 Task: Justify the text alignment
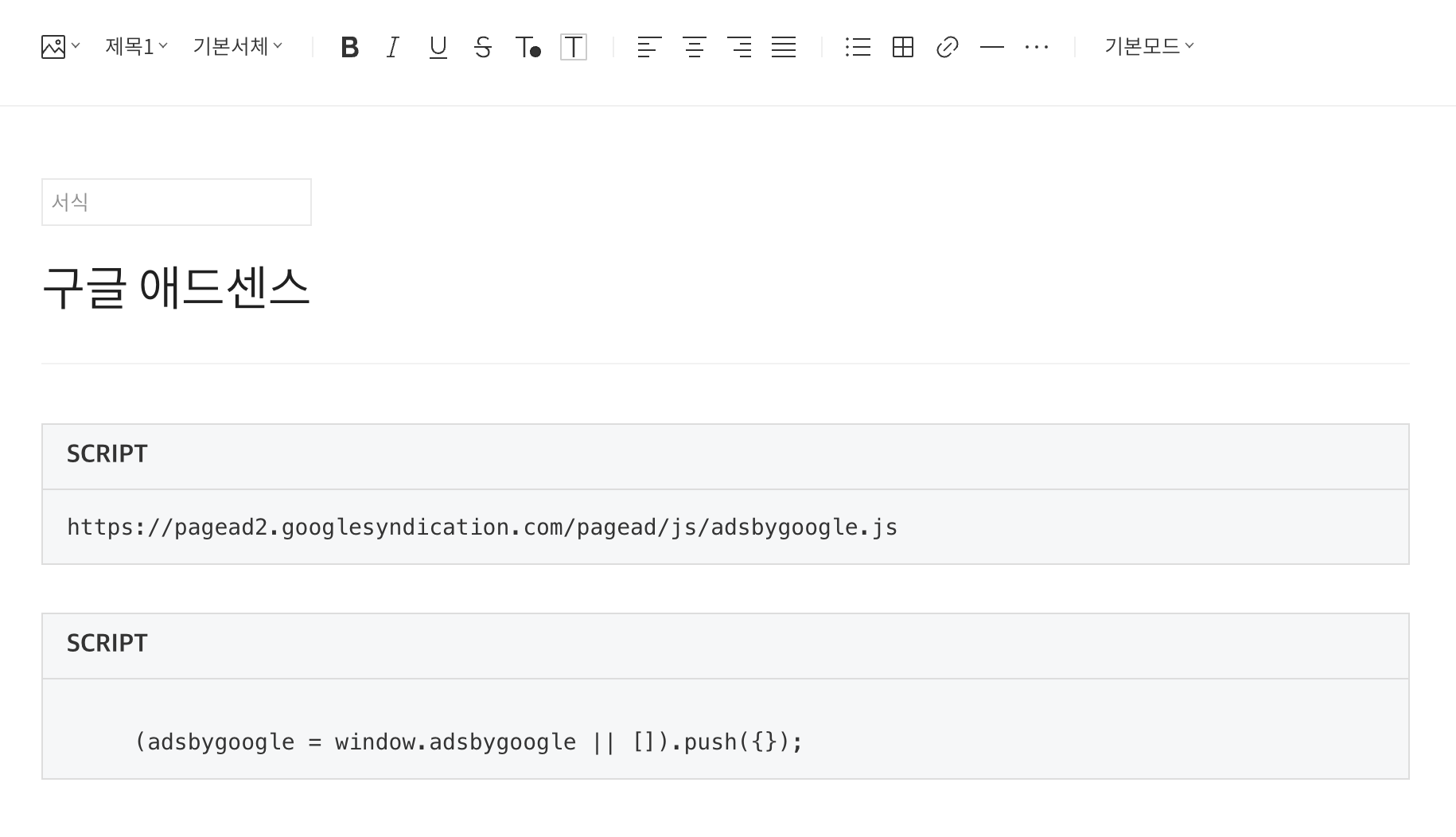(784, 48)
